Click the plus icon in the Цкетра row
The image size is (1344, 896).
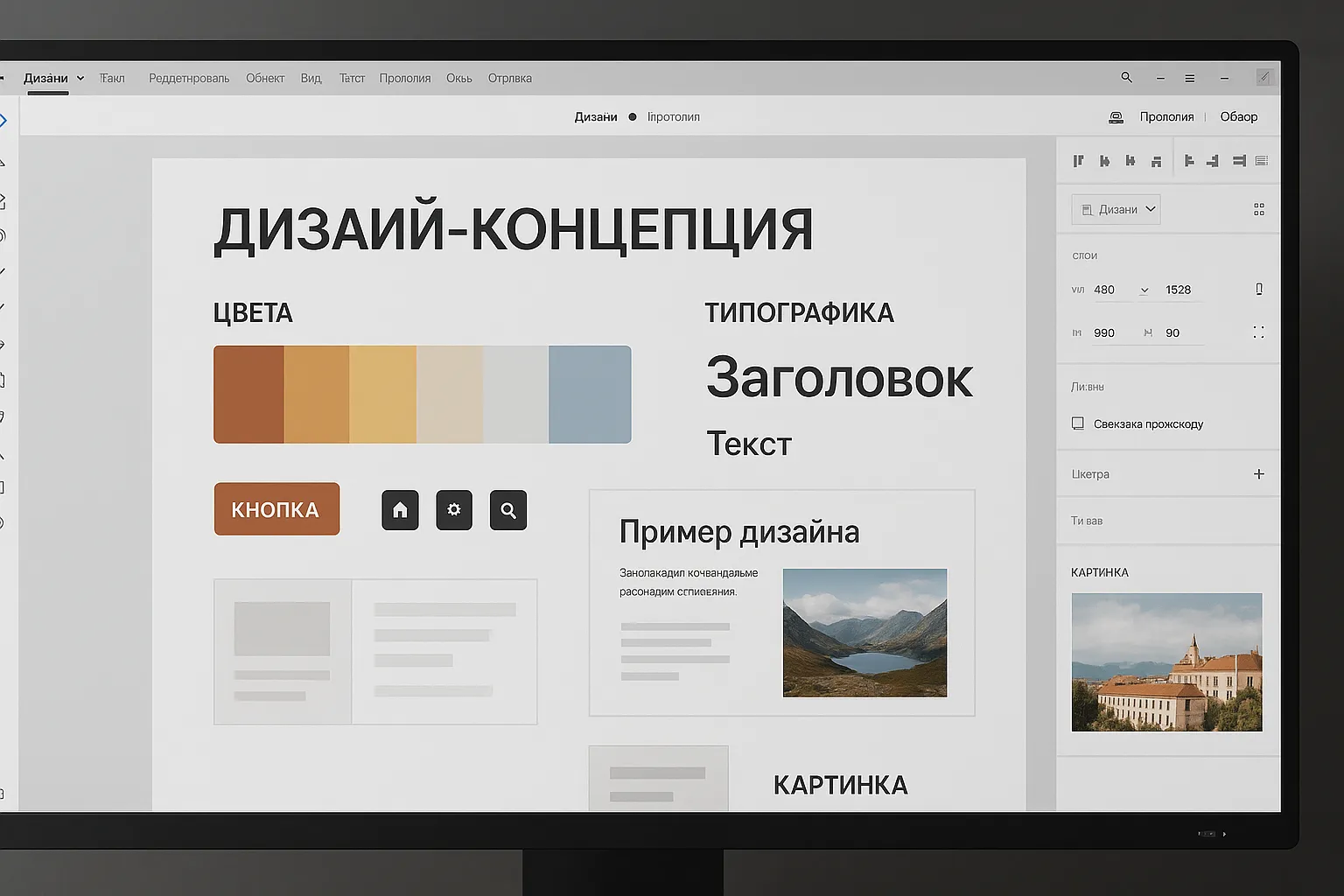pyautogui.click(x=1259, y=474)
